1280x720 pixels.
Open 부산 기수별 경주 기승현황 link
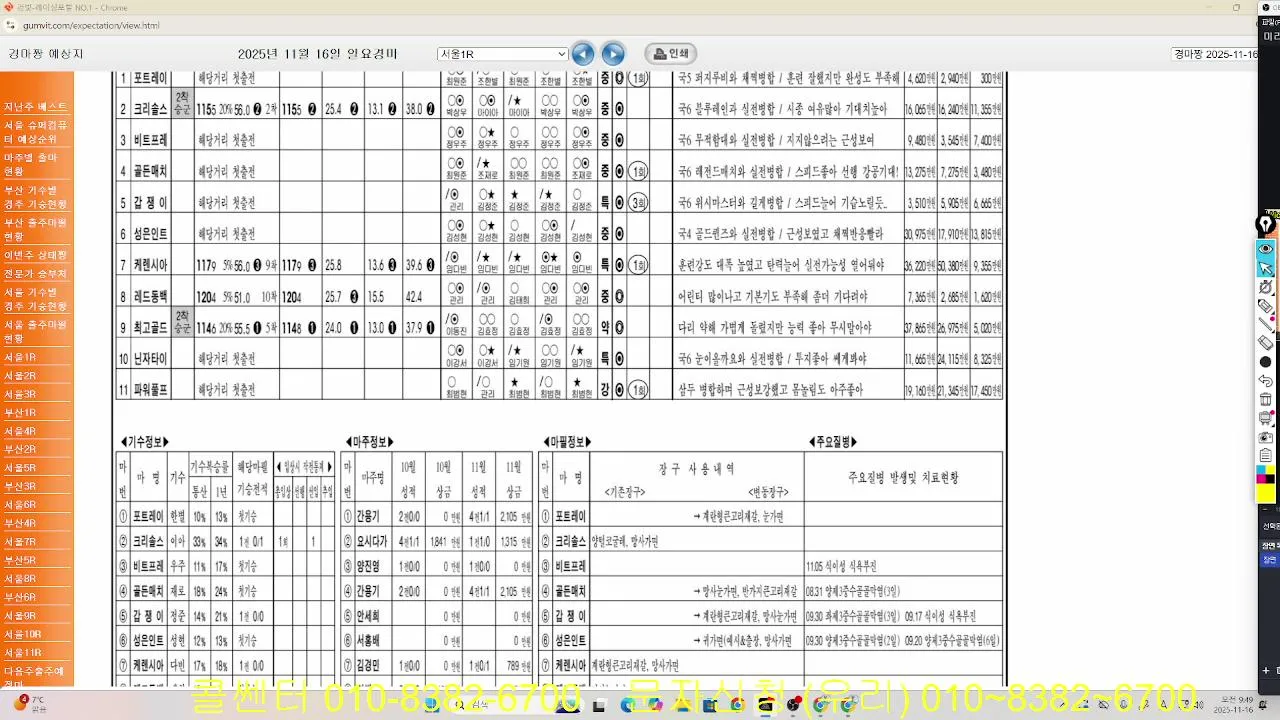click(x=36, y=197)
